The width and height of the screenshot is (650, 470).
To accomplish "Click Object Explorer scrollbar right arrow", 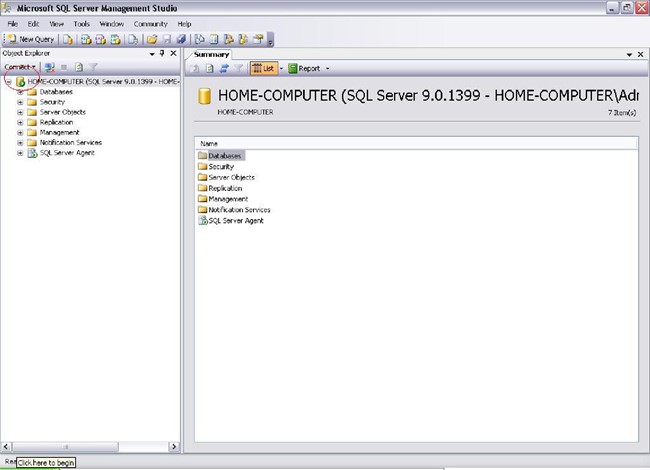I will click(x=174, y=446).
